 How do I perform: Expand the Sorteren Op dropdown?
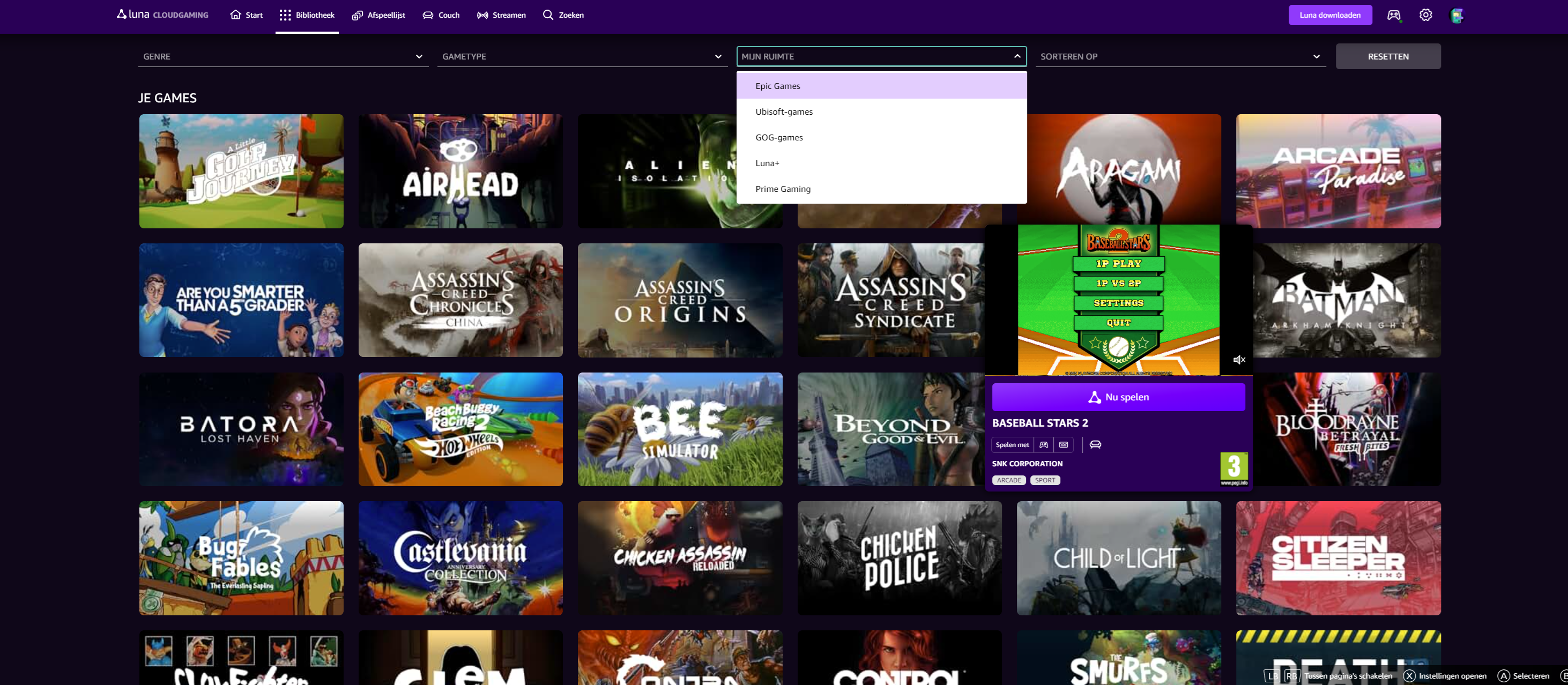coord(1180,56)
